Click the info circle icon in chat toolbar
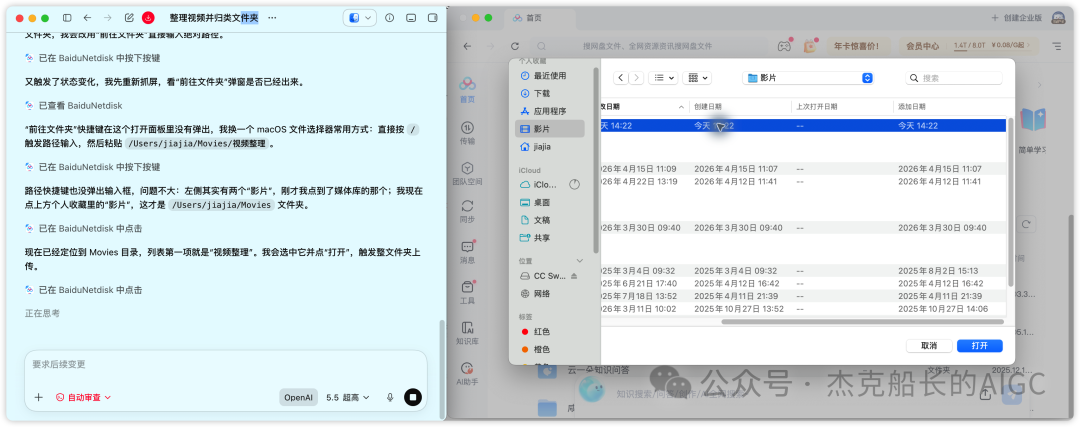This screenshot has width=1080, height=427. 389,18
